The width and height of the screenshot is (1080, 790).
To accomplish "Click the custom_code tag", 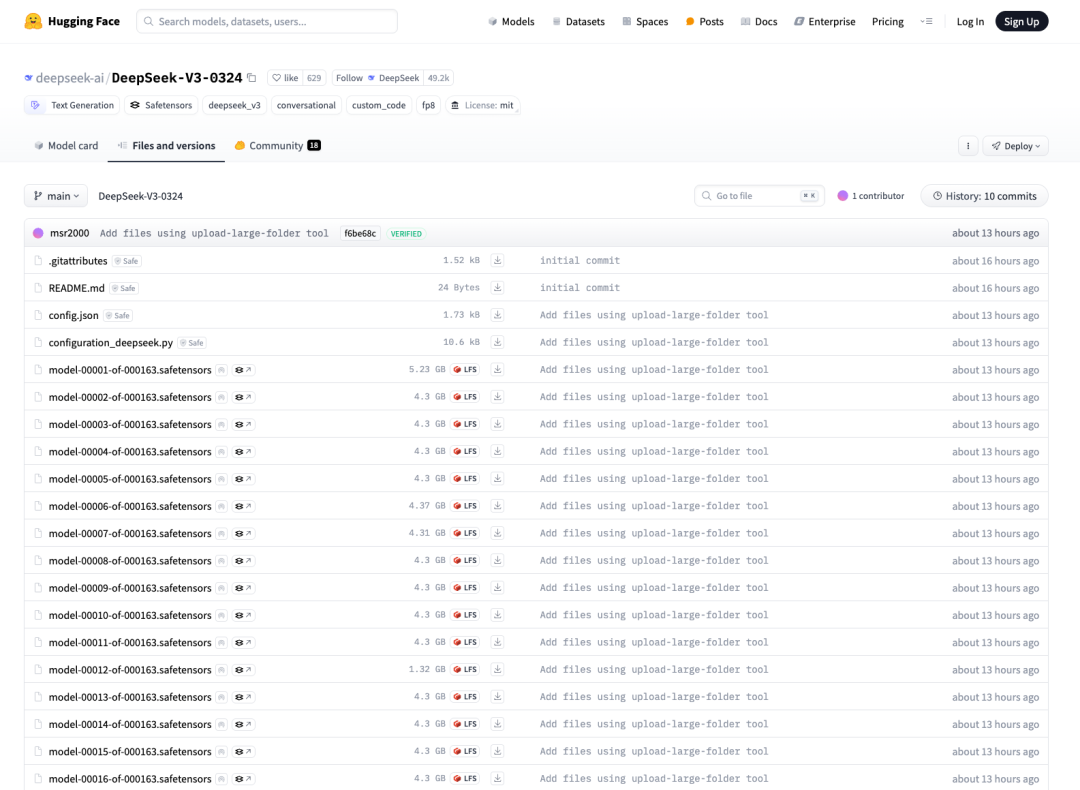I will pos(378,105).
